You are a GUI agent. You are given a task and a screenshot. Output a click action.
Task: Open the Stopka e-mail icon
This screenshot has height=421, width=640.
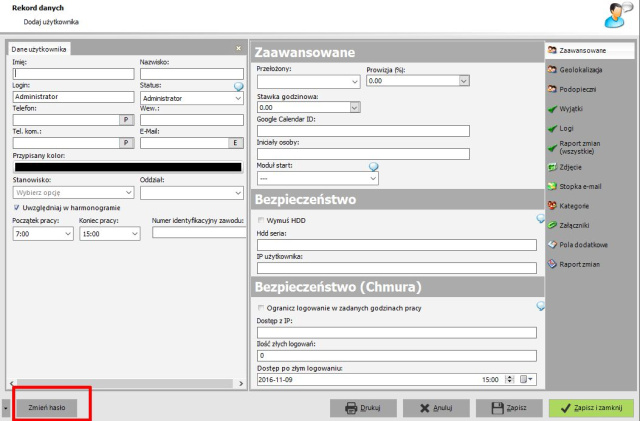point(552,187)
